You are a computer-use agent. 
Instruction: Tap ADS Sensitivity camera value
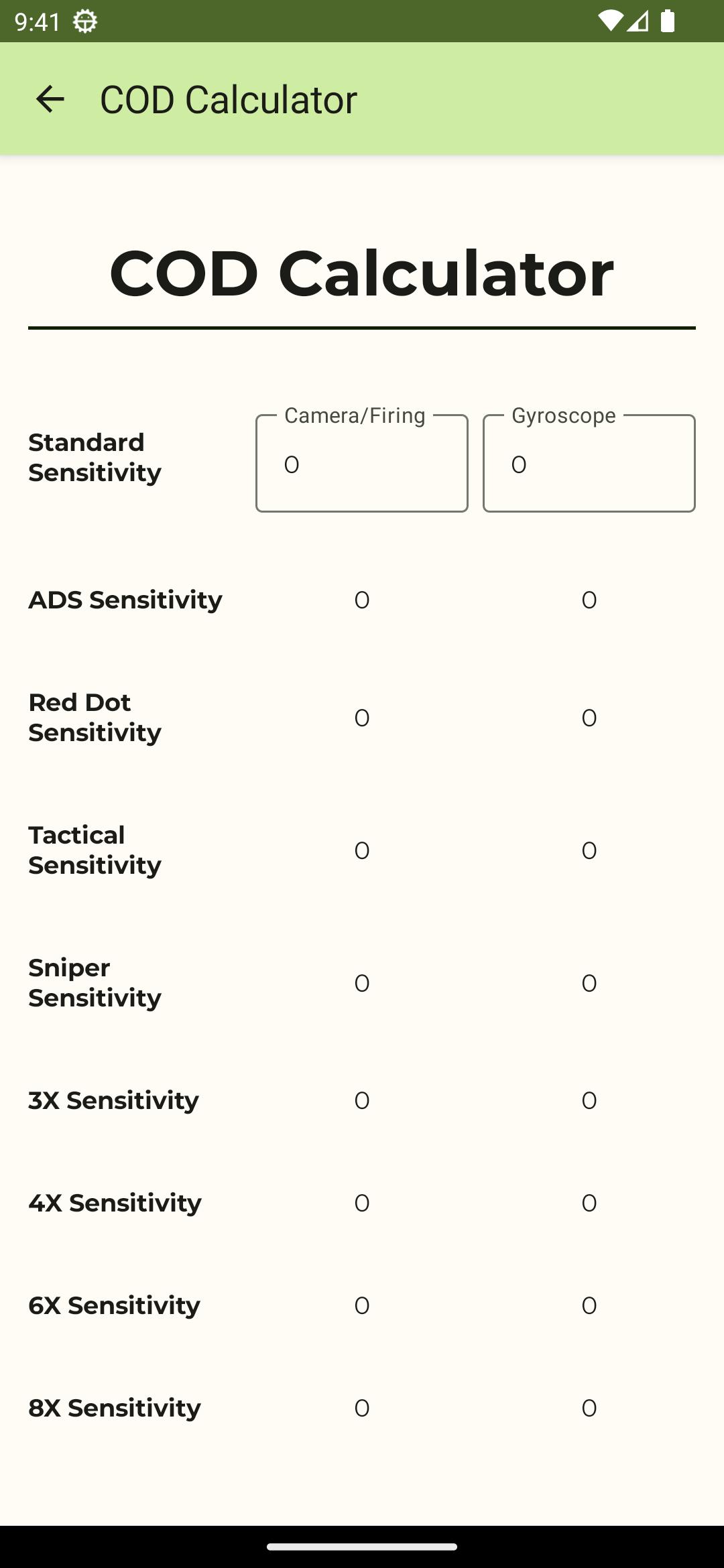362,600
